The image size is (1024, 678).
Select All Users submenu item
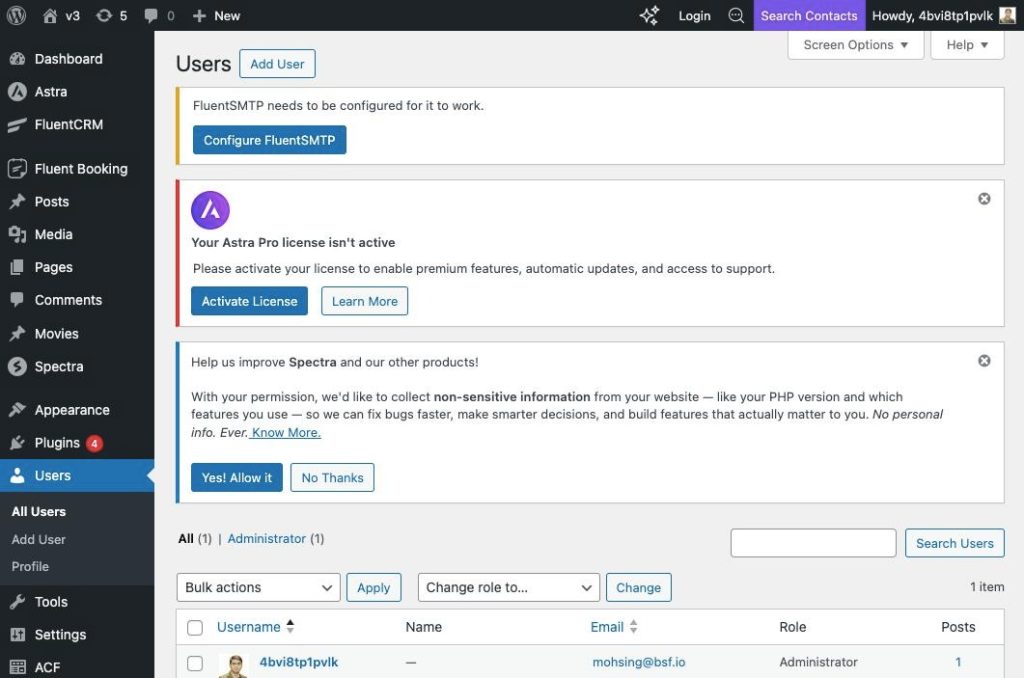pyautogui.click(x=39, y=511)
